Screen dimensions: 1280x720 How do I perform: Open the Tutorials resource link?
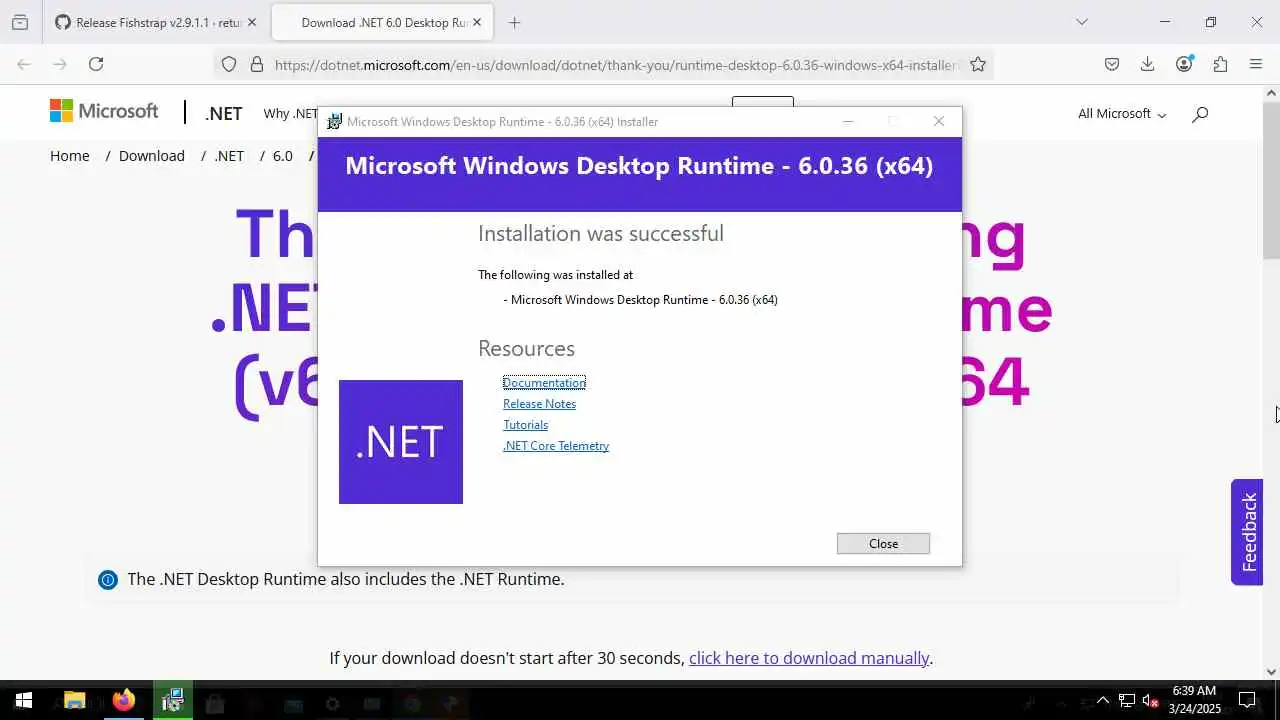(525, 424)
